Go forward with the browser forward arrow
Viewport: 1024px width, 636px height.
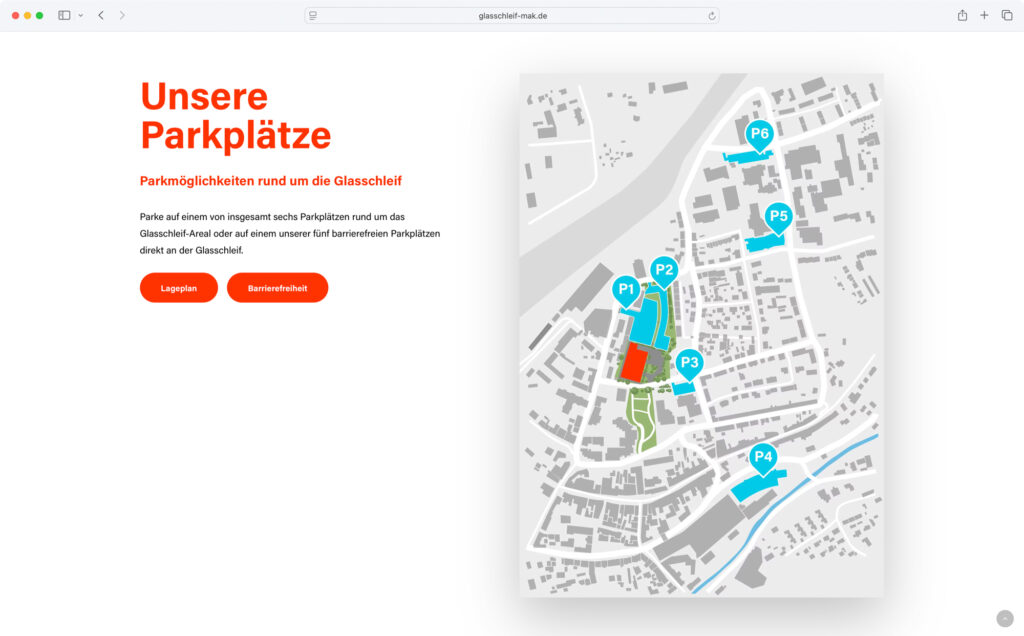coord(122,15)
